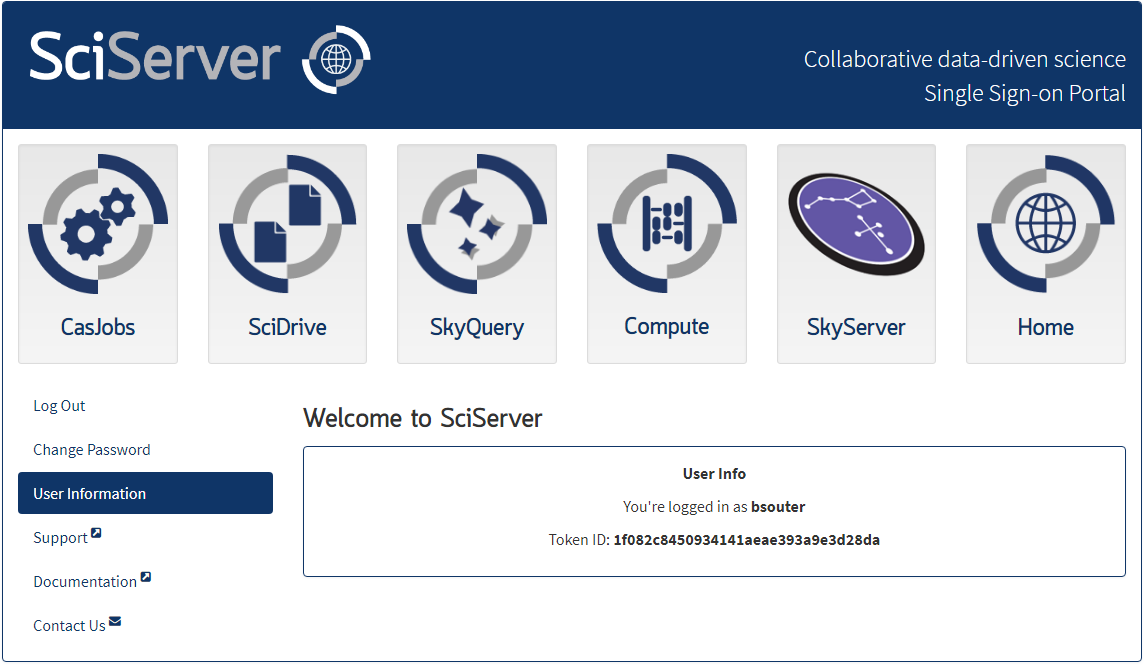
Task: Click the Collaborative data-driven science tagline
Action: coord(965,59)
